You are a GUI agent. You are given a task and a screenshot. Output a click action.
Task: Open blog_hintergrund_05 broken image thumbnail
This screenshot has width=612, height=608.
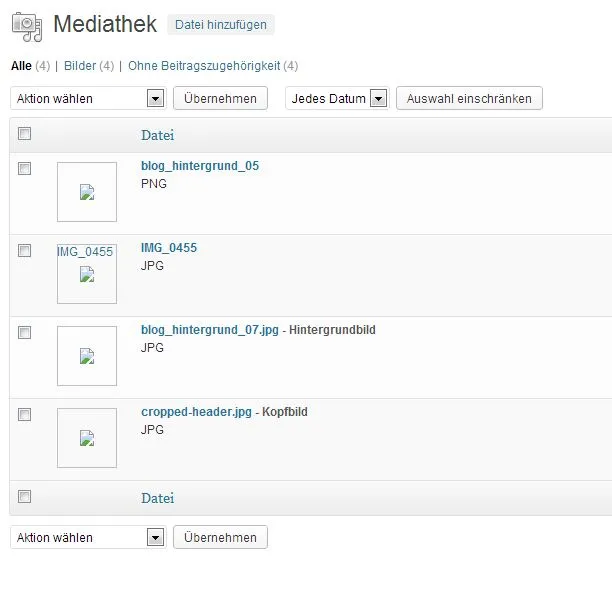[87, 192]
